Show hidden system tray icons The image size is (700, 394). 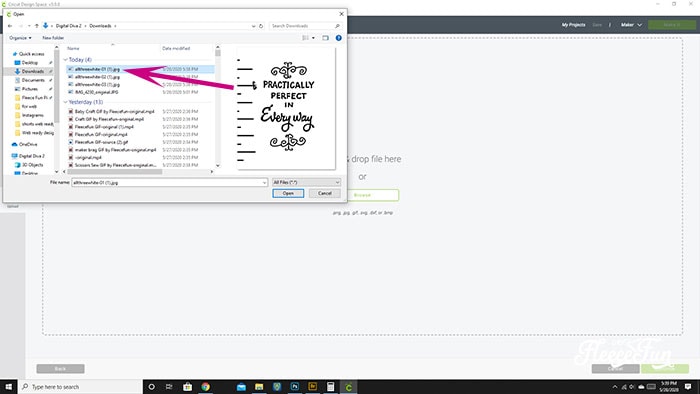coord(615,387)
